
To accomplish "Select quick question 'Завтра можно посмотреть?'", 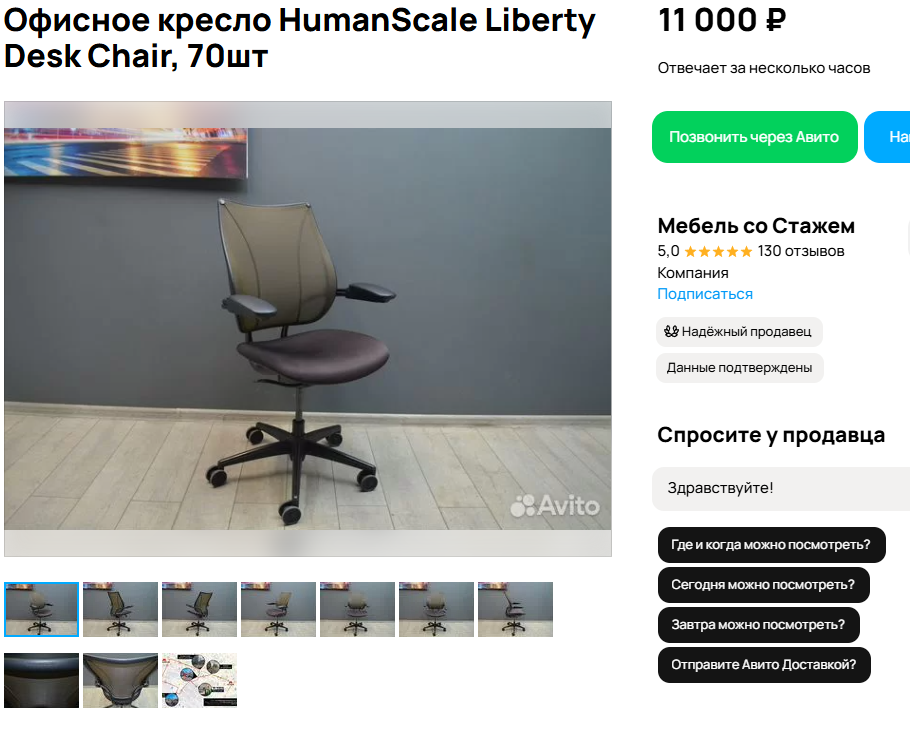I will [758, 625].
